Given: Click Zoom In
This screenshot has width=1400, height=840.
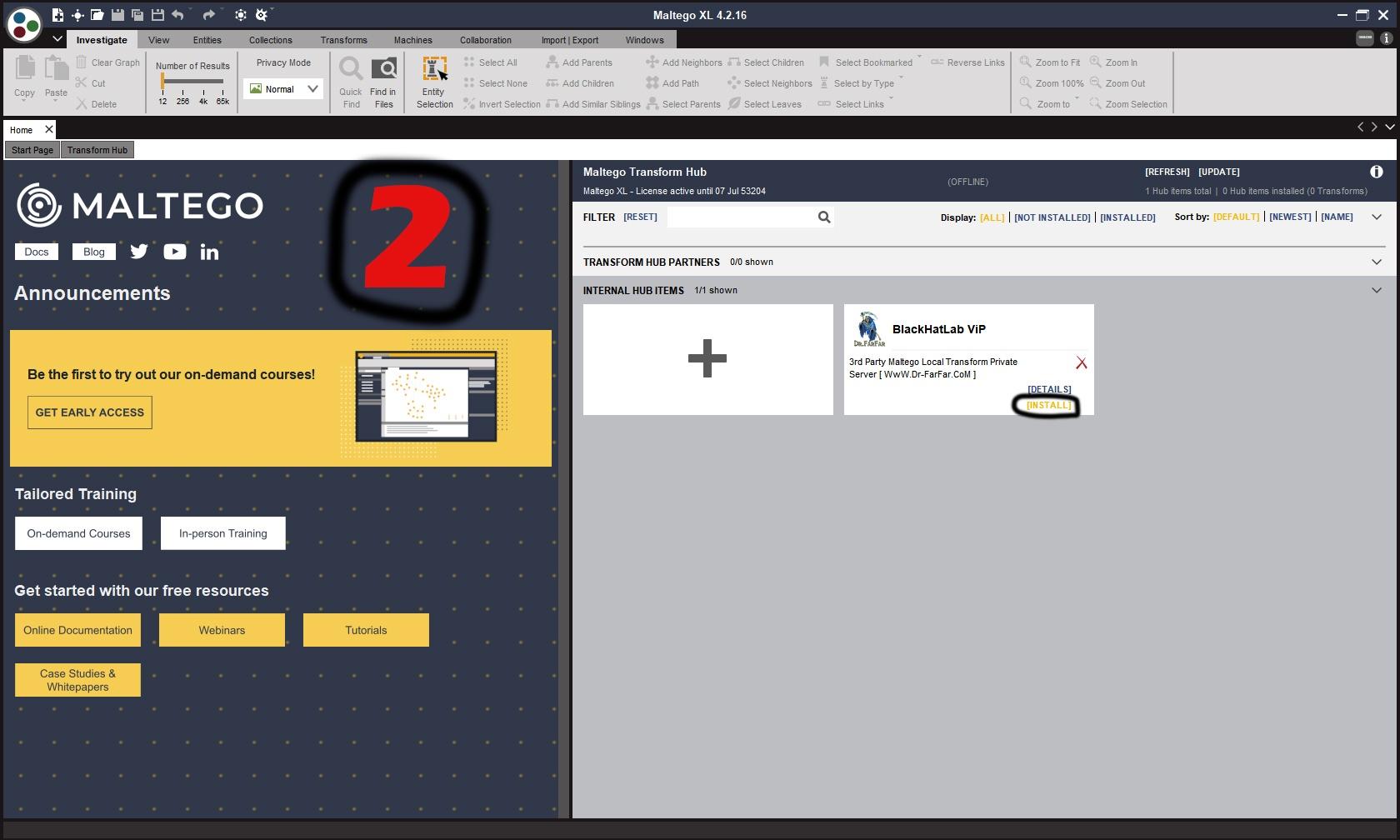Looking at the screenshot, I should [1113, 62].
